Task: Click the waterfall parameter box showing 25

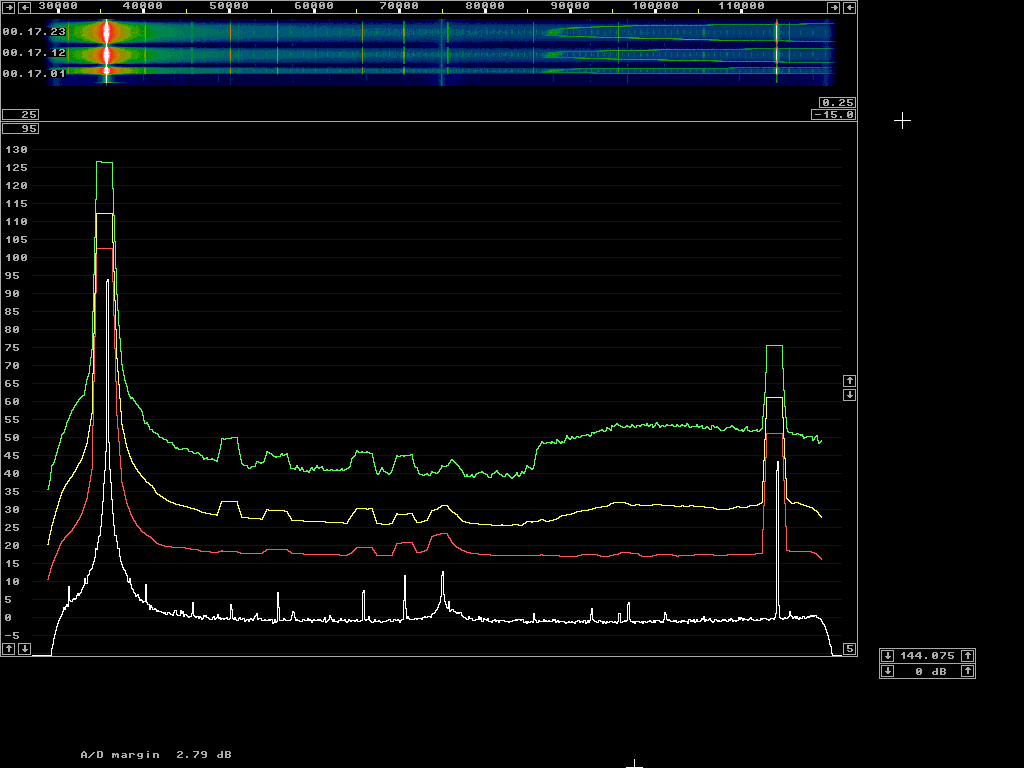Action: pyautogui.click(x=20, y=114)
